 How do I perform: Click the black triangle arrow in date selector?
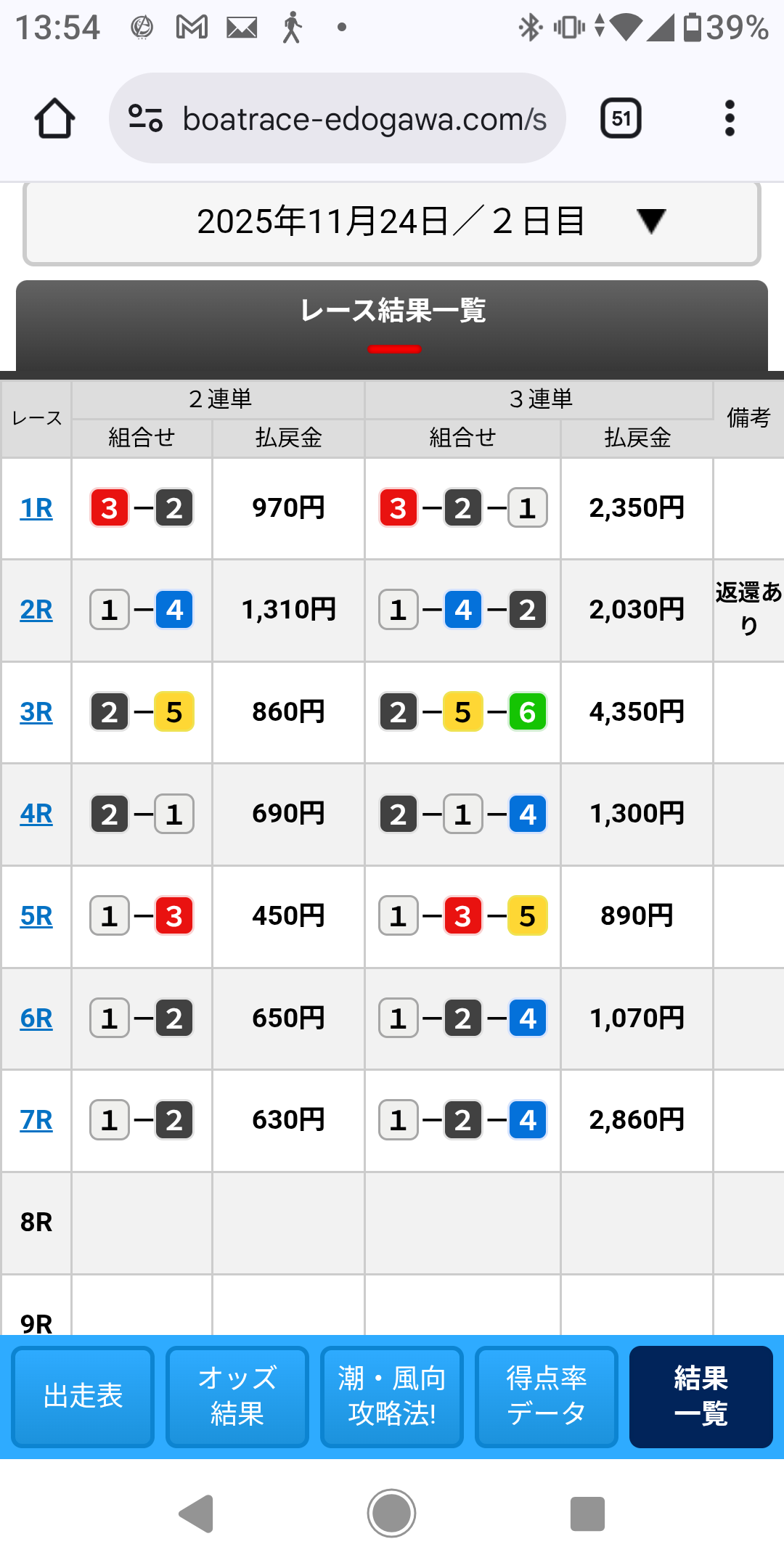click(x=650, y=221)
